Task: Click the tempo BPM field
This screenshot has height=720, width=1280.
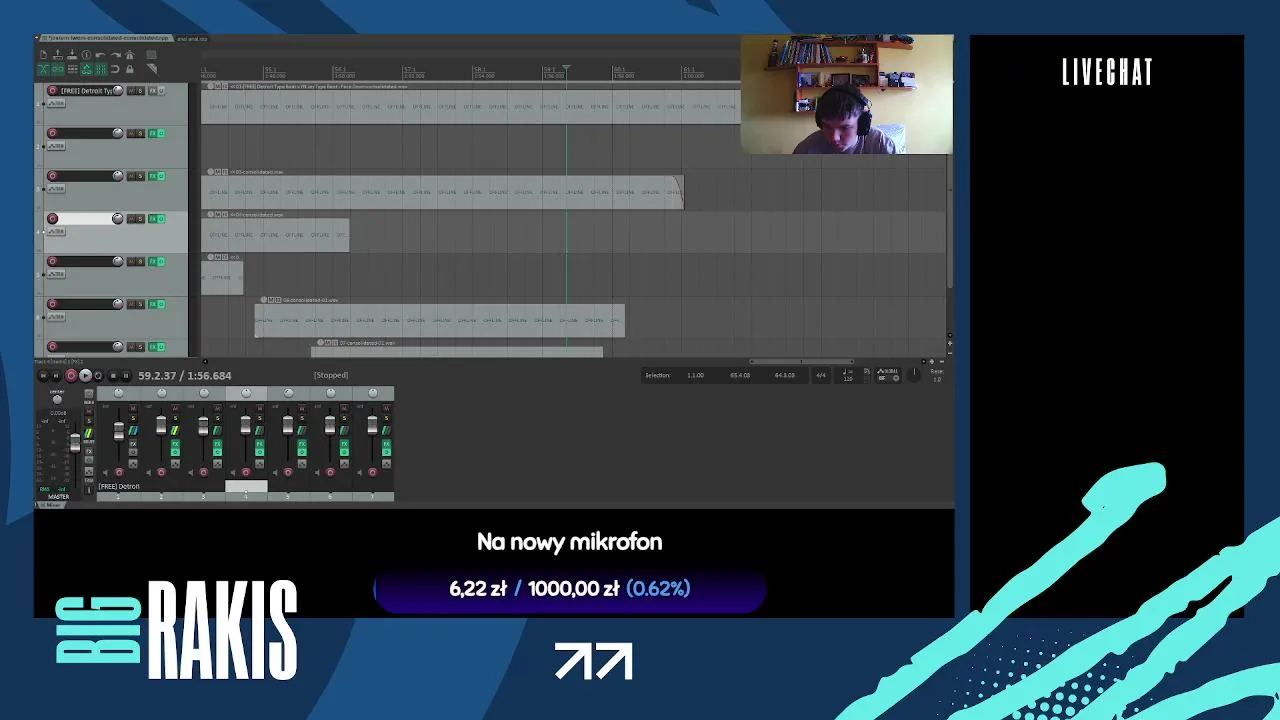Action: click(x=848, y=376)
